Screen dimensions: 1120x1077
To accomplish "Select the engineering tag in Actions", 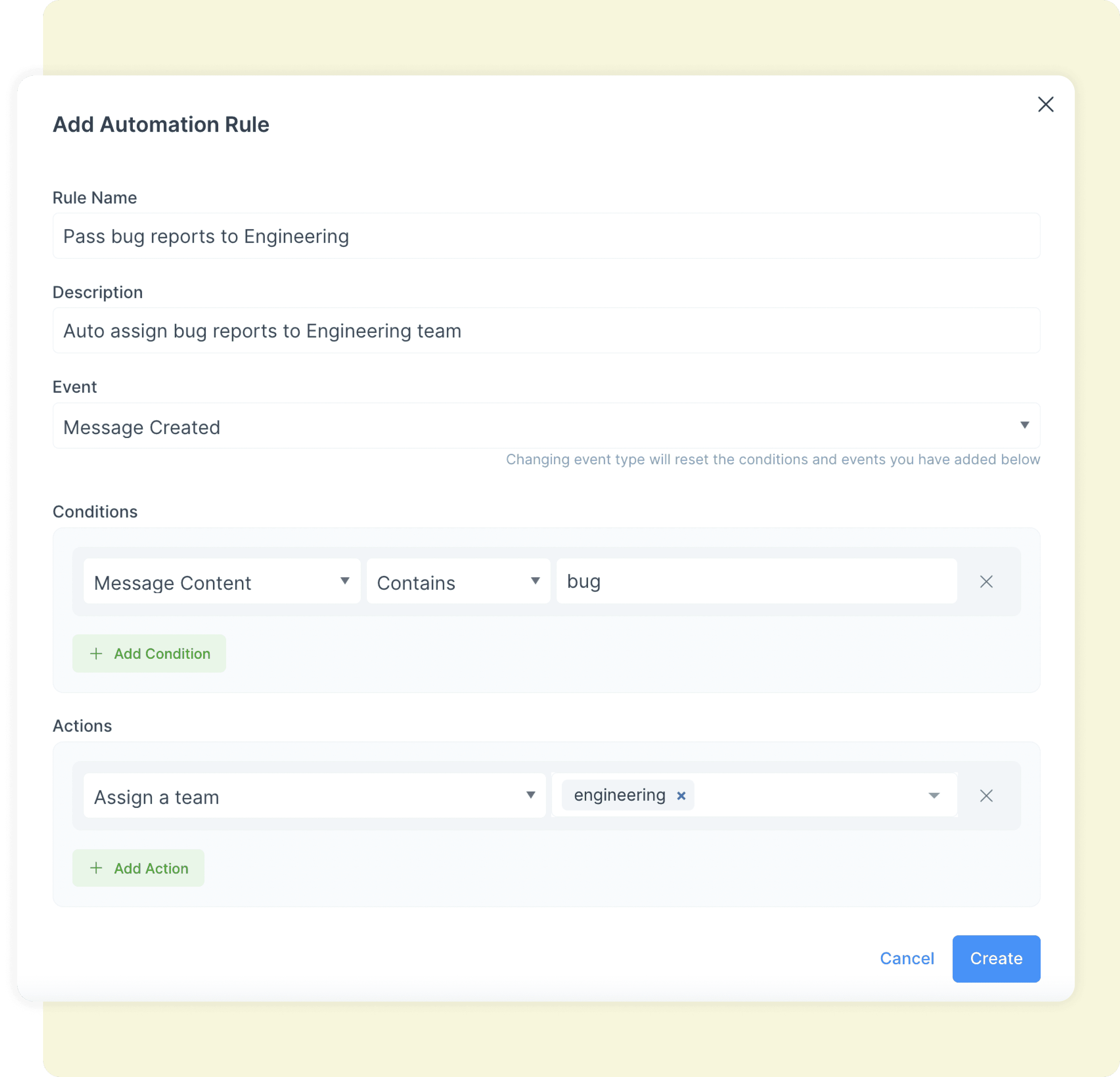I will (620, 795).
